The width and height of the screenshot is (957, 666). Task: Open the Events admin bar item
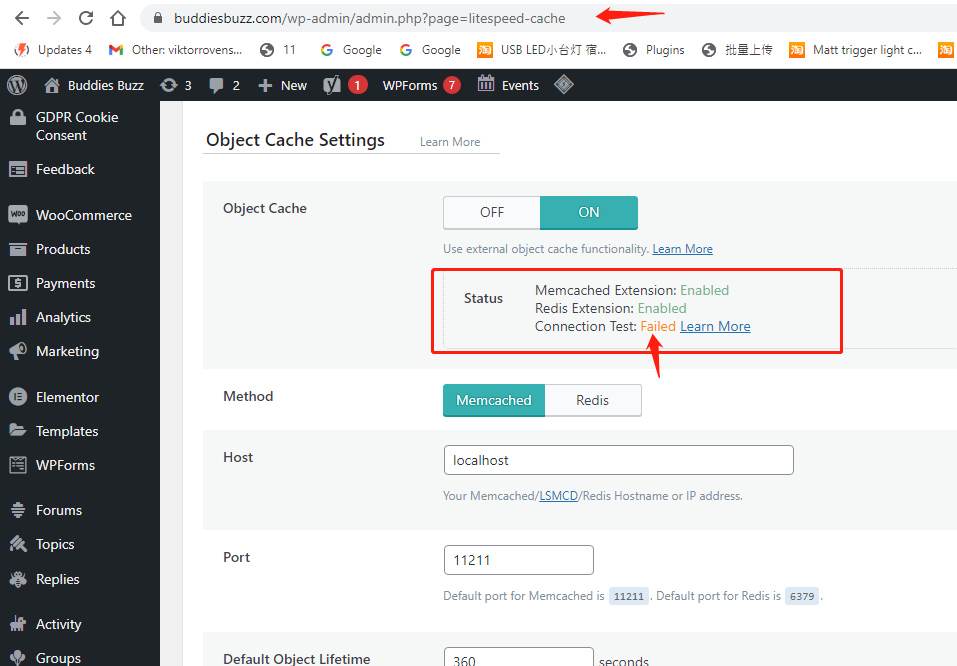tap(509, 85)
